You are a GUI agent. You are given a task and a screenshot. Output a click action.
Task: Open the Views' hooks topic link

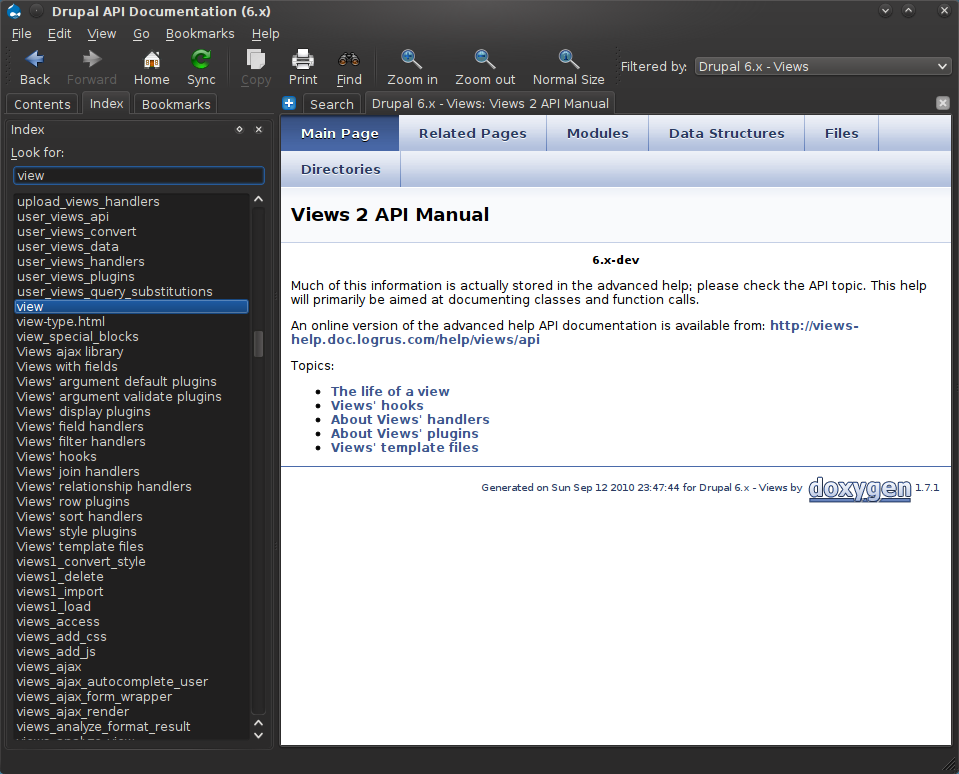[377, 405]
